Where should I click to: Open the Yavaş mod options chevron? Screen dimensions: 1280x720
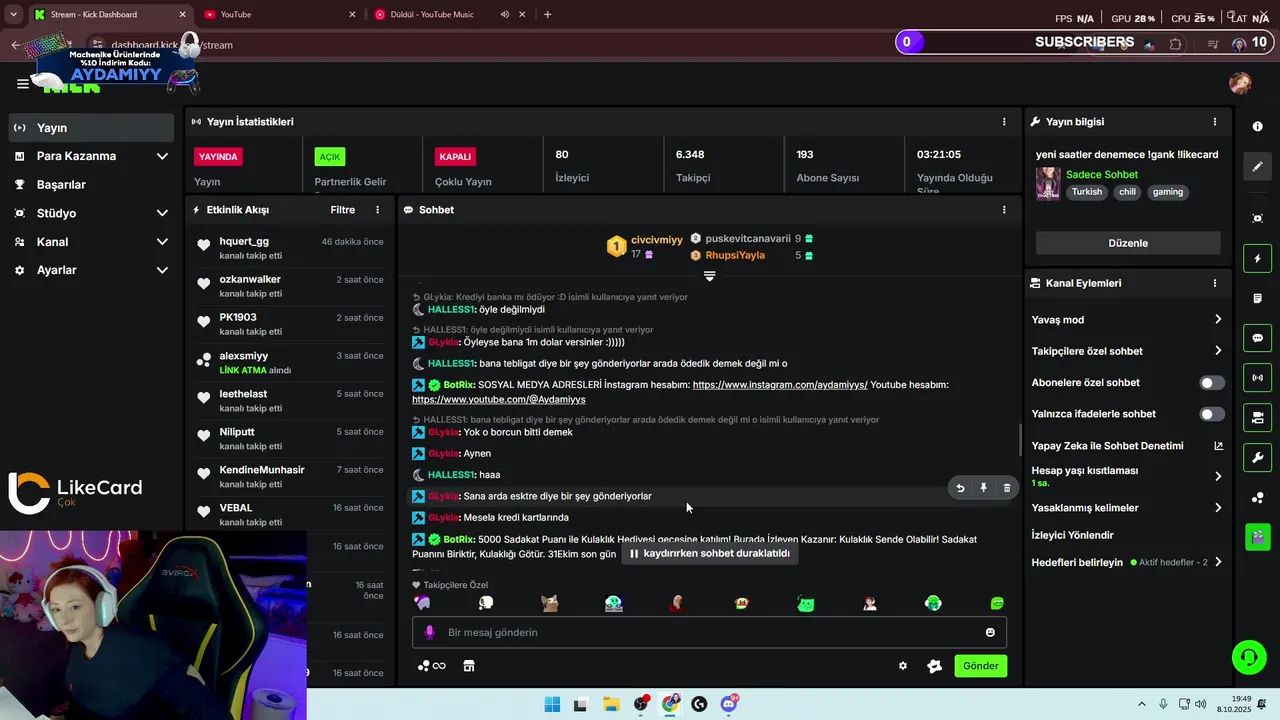click(x=1218, y=320)
